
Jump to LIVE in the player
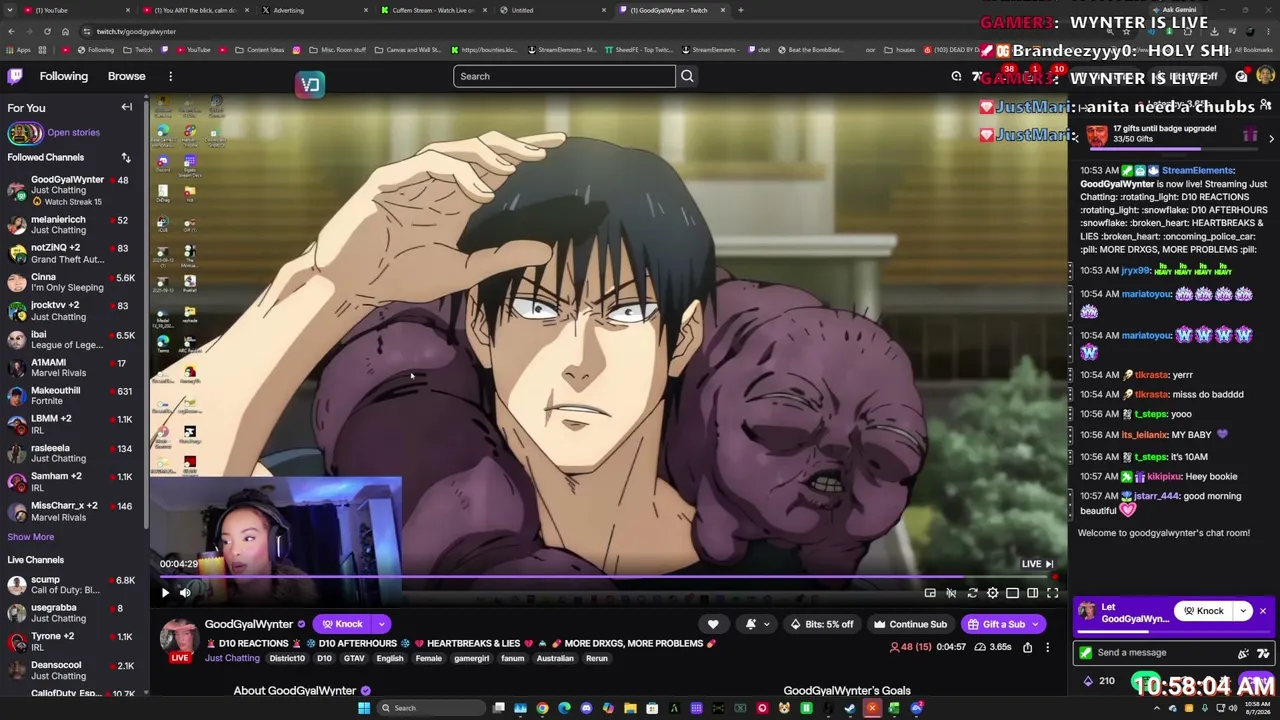(x=1037, y=564)
